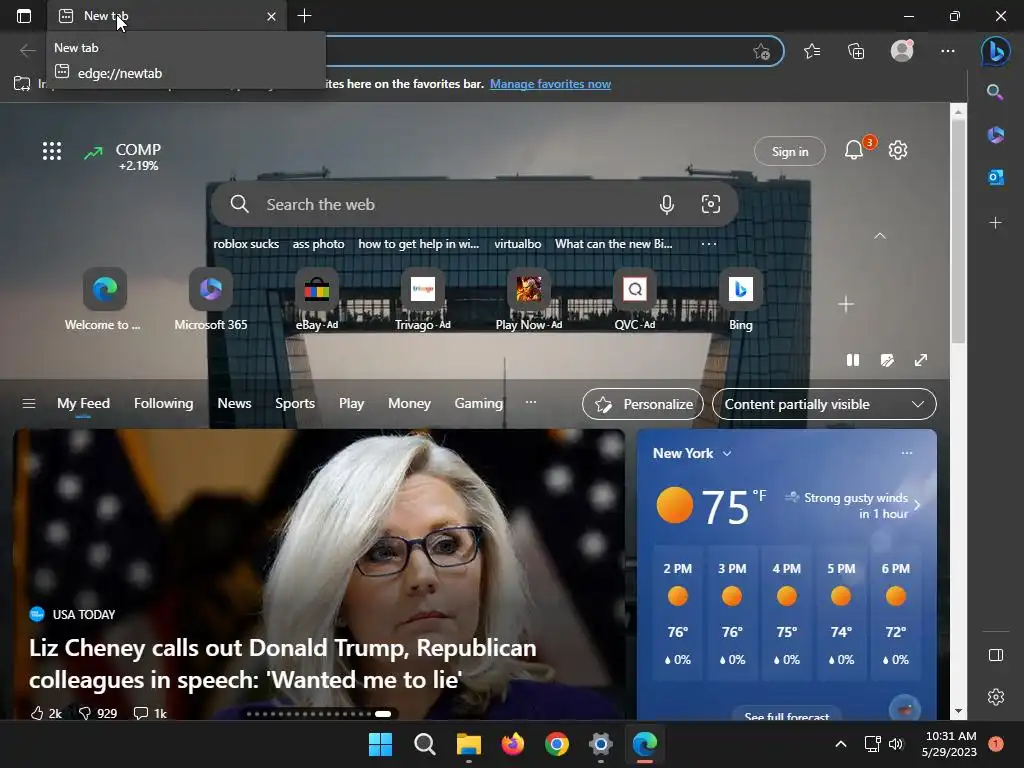Add an app to the sidebar
Viewport: 1024px width, 768px height.
995,223
